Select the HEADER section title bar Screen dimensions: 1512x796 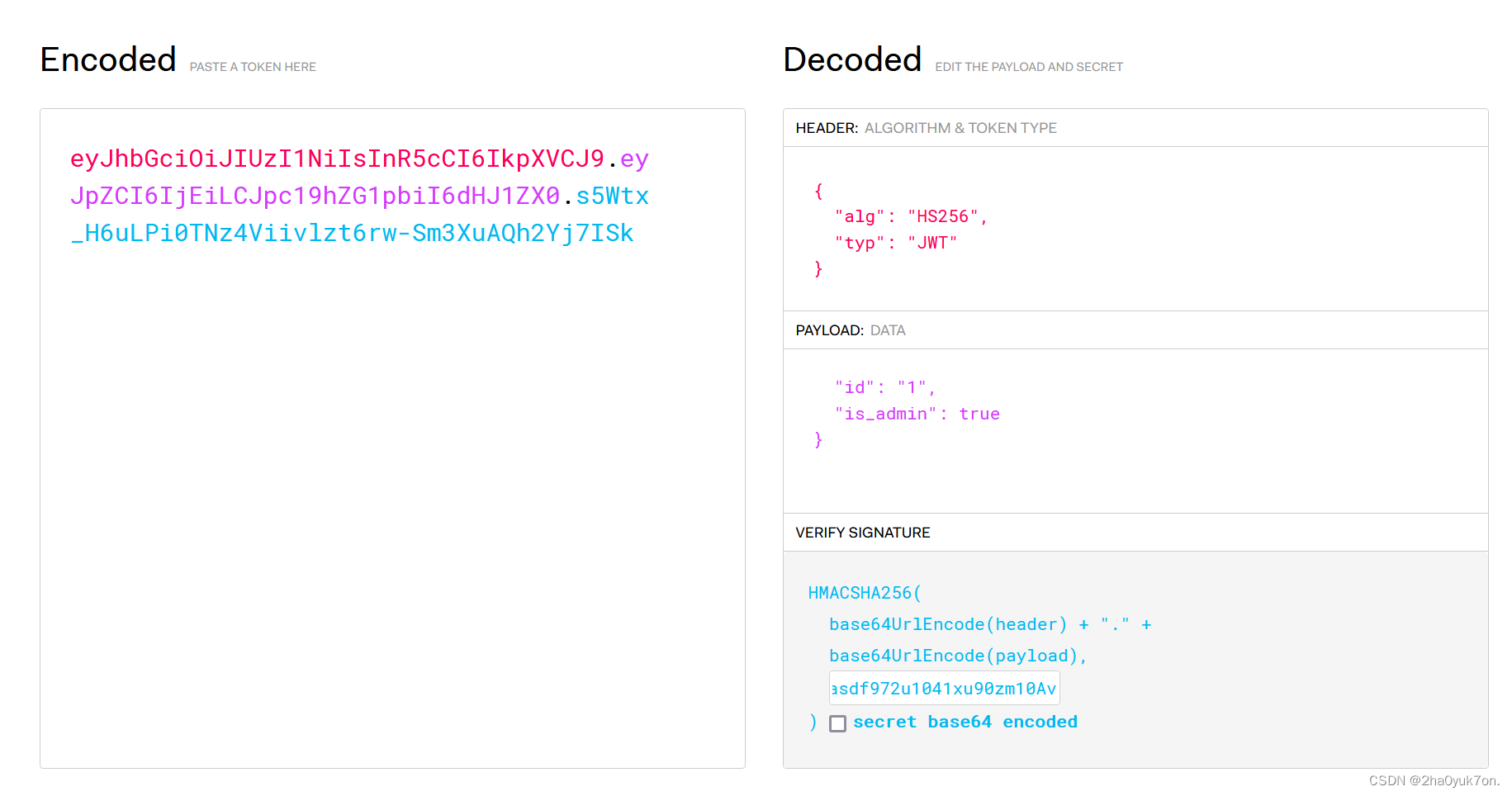click(x=1135, y=128)
